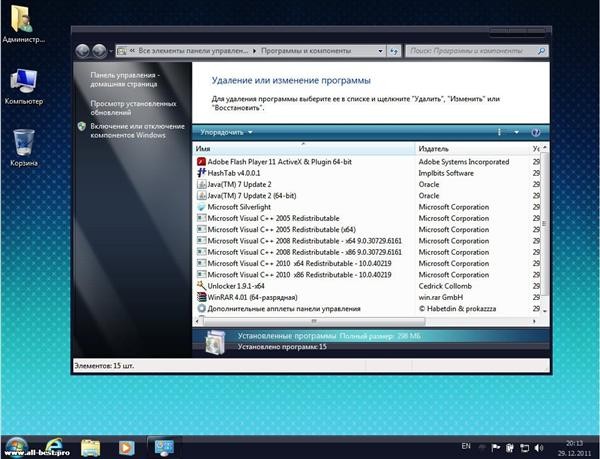Click the Forward navigation arrow
Viewport: 600px width, 459px height.
[99, 50]
